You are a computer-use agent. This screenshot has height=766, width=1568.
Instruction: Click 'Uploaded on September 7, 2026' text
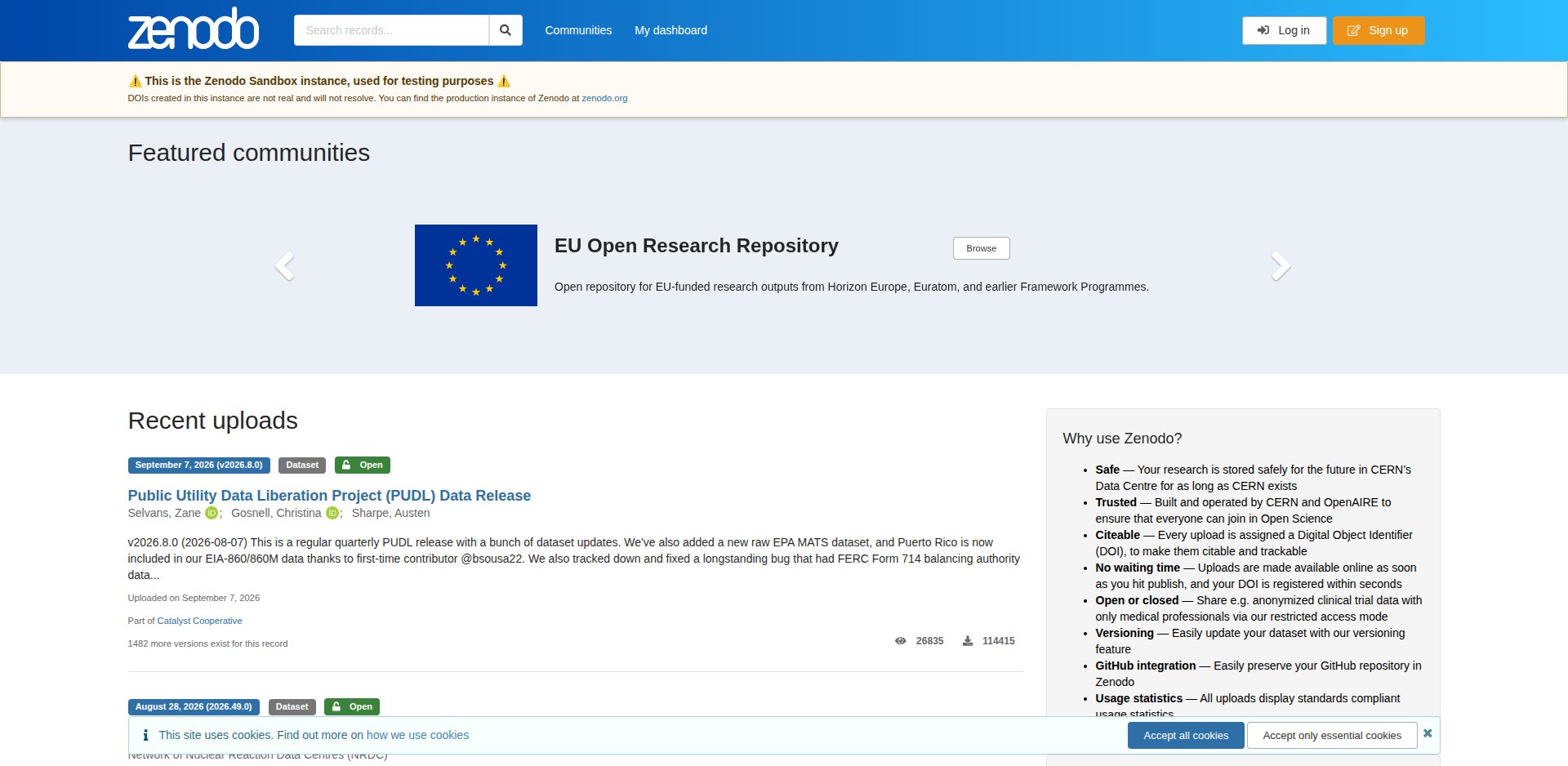pyautogui.click(x=194, y=598)
